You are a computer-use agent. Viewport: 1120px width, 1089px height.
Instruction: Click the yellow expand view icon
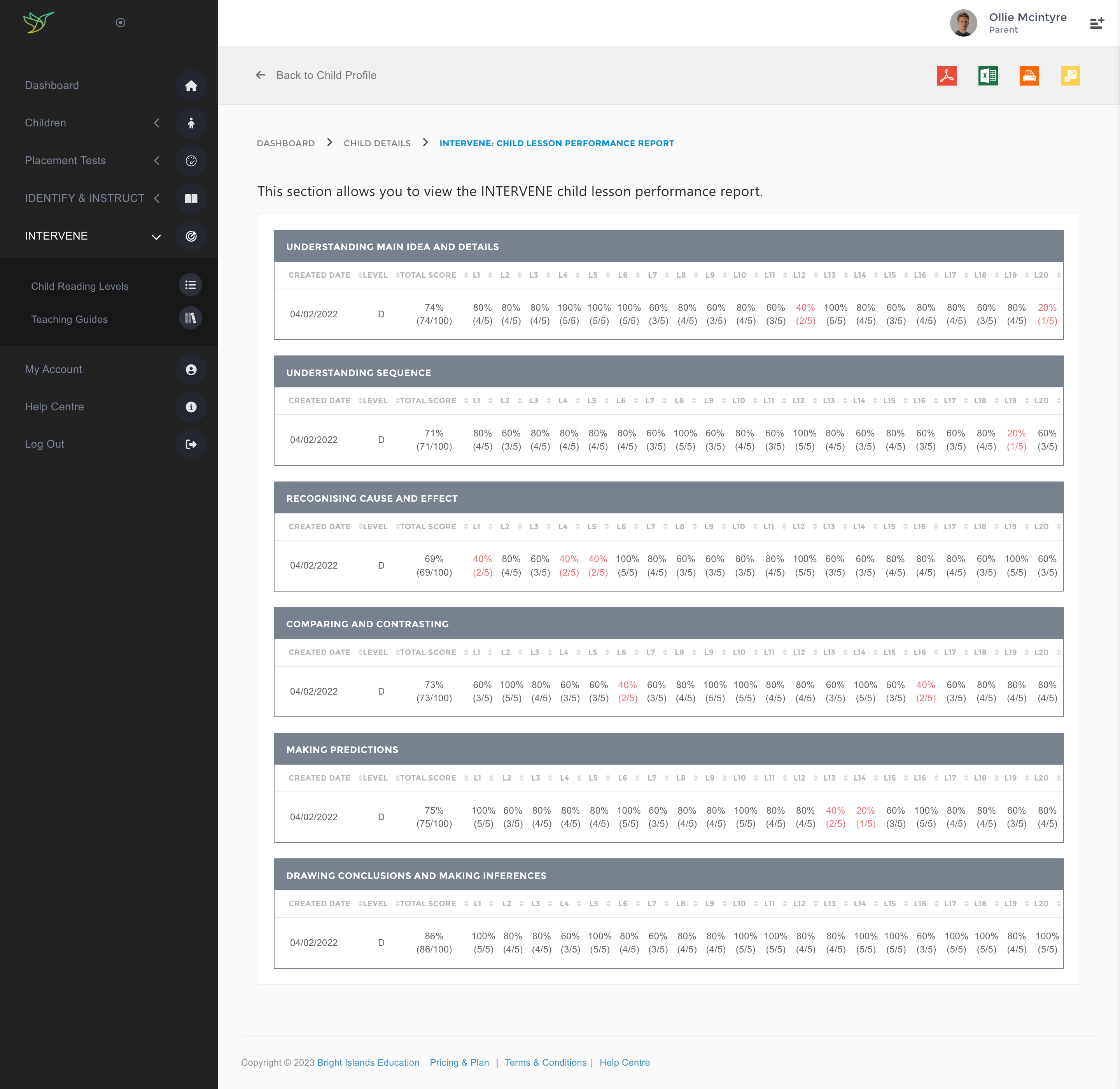click(x=1070, y=75)
